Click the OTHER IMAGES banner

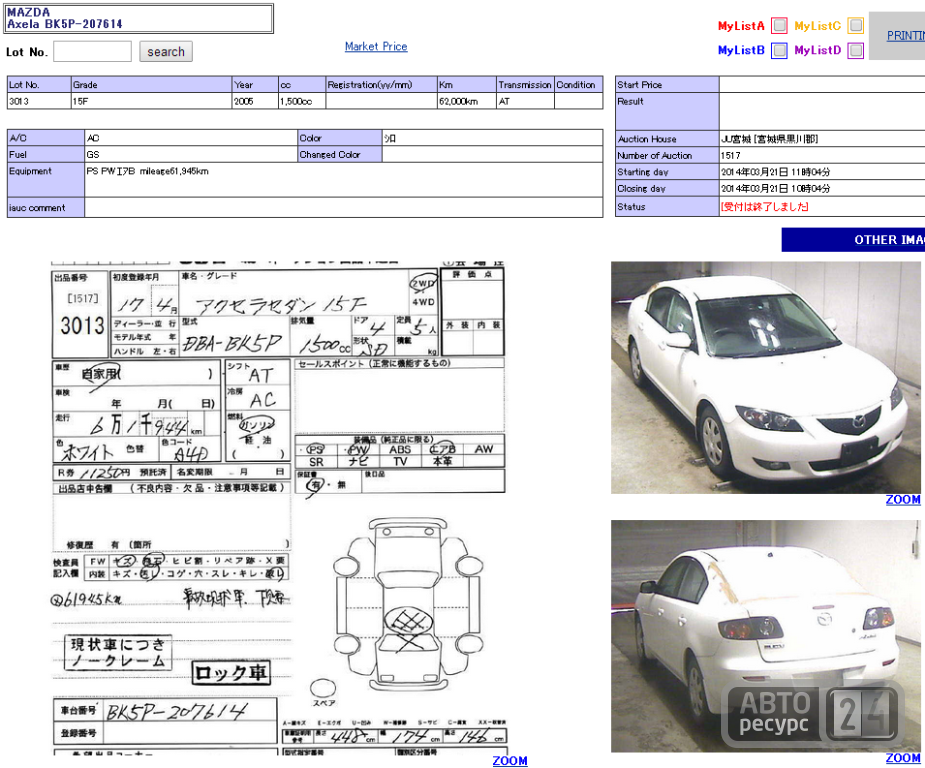853,239
